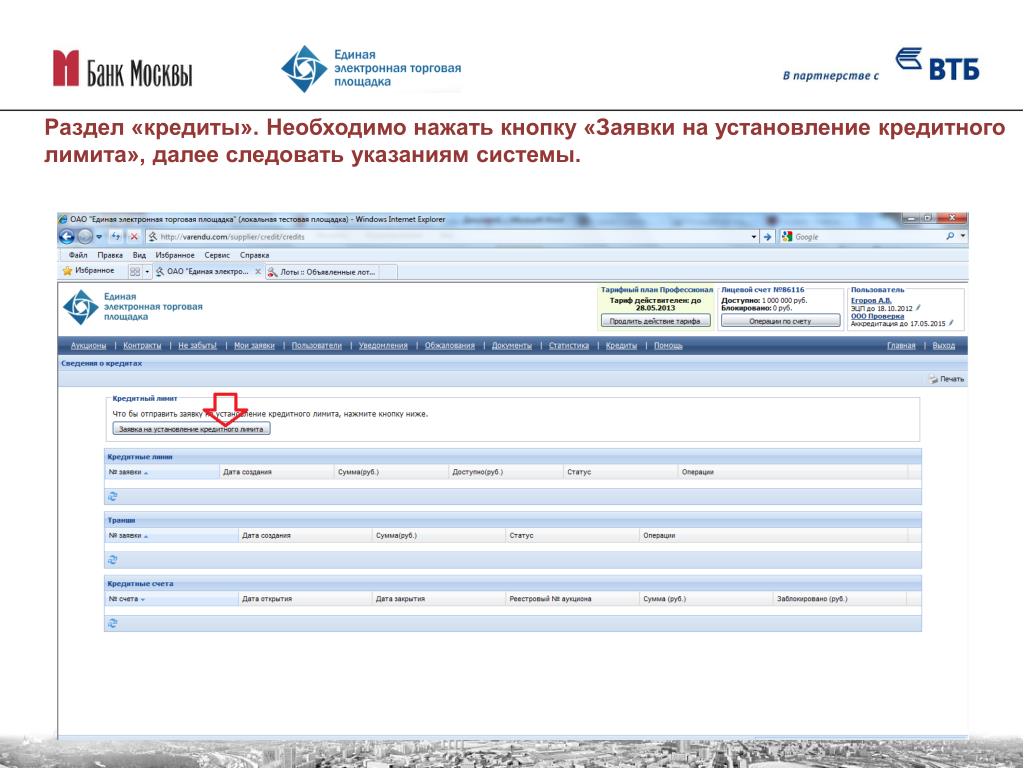Go back with the browser Back arrow
This screenshot has width=1024, height=768.
tap(67, 236)
